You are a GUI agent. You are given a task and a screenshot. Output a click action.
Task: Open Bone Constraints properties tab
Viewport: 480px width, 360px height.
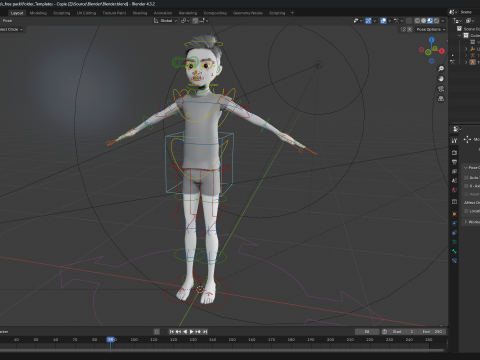(x=454, y=261)
